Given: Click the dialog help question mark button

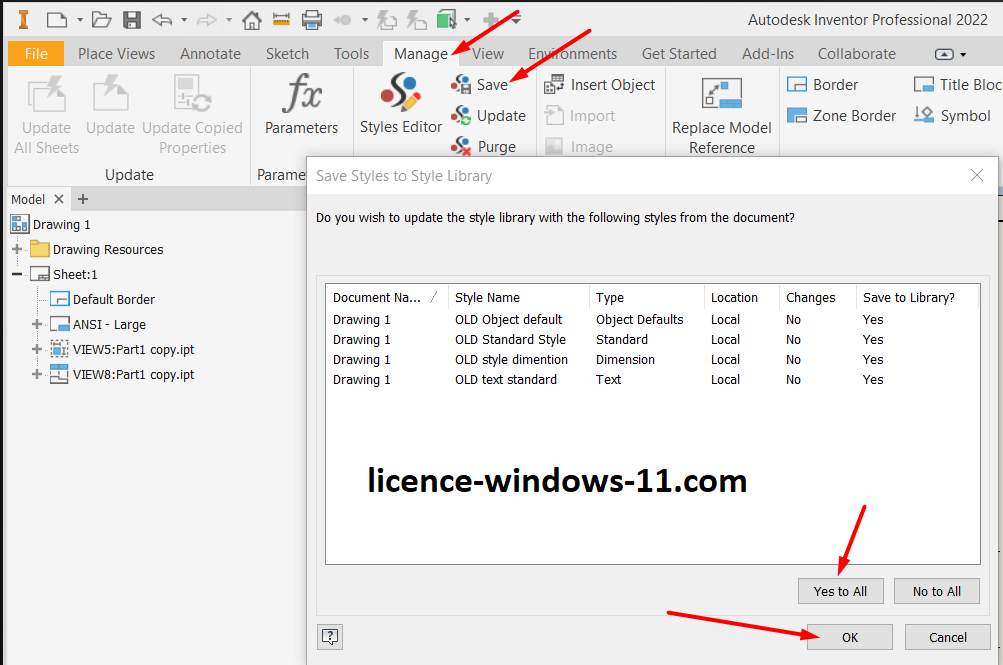Looking at the screenshot, I should tap(330, 636).
